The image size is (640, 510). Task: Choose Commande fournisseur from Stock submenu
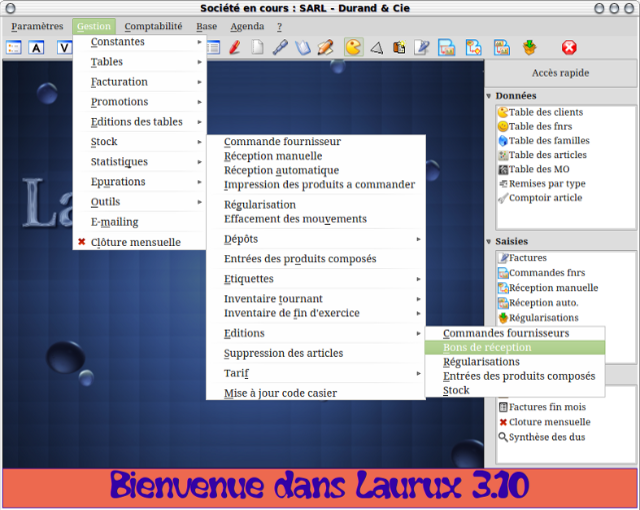[282, 142]
